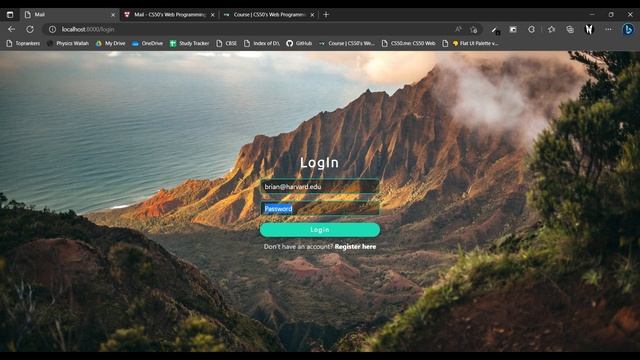Click the email field with brian@harvard.edu
The width and height of the screenshot is (640, 360).
(x=320, y=187)
